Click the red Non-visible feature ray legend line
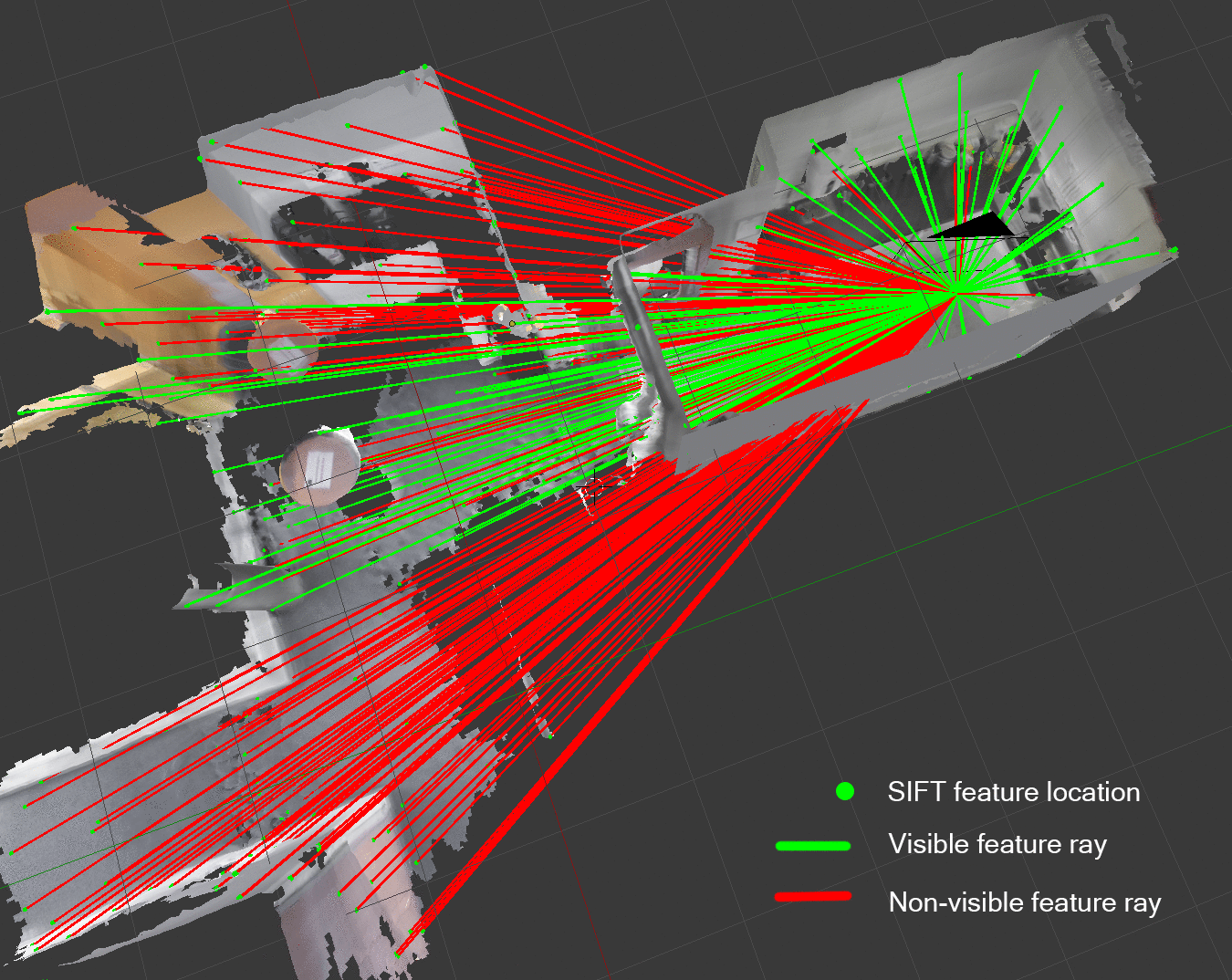 tap(812, 897)
